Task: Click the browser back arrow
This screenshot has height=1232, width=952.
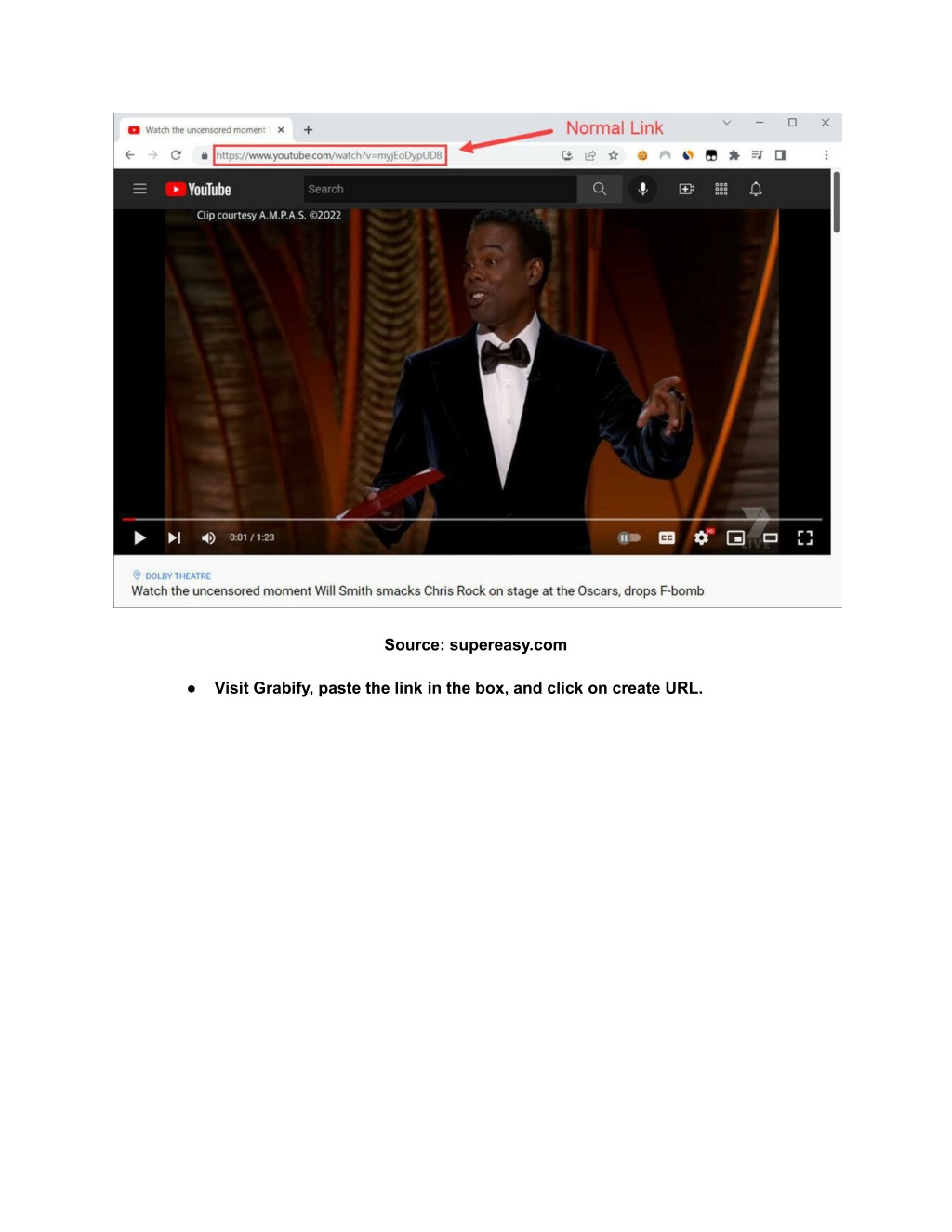Action: tap(130, 155)
